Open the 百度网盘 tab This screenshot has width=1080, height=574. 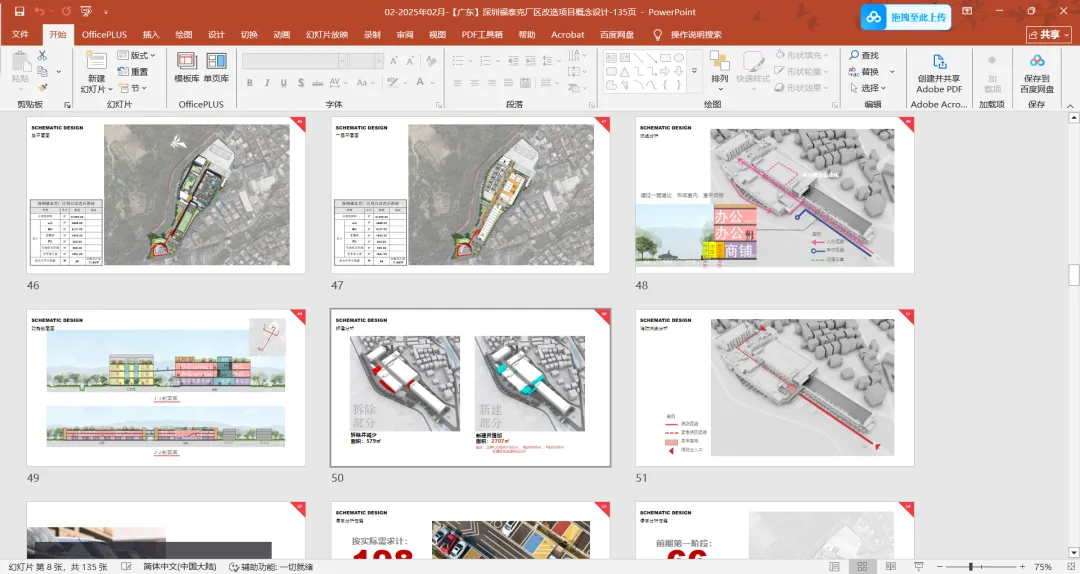tap(616, 34)
